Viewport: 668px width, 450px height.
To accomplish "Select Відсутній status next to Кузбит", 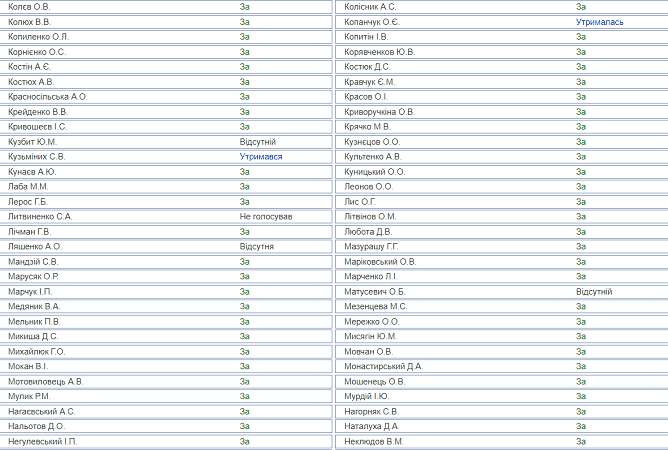I will coord(258,142).
